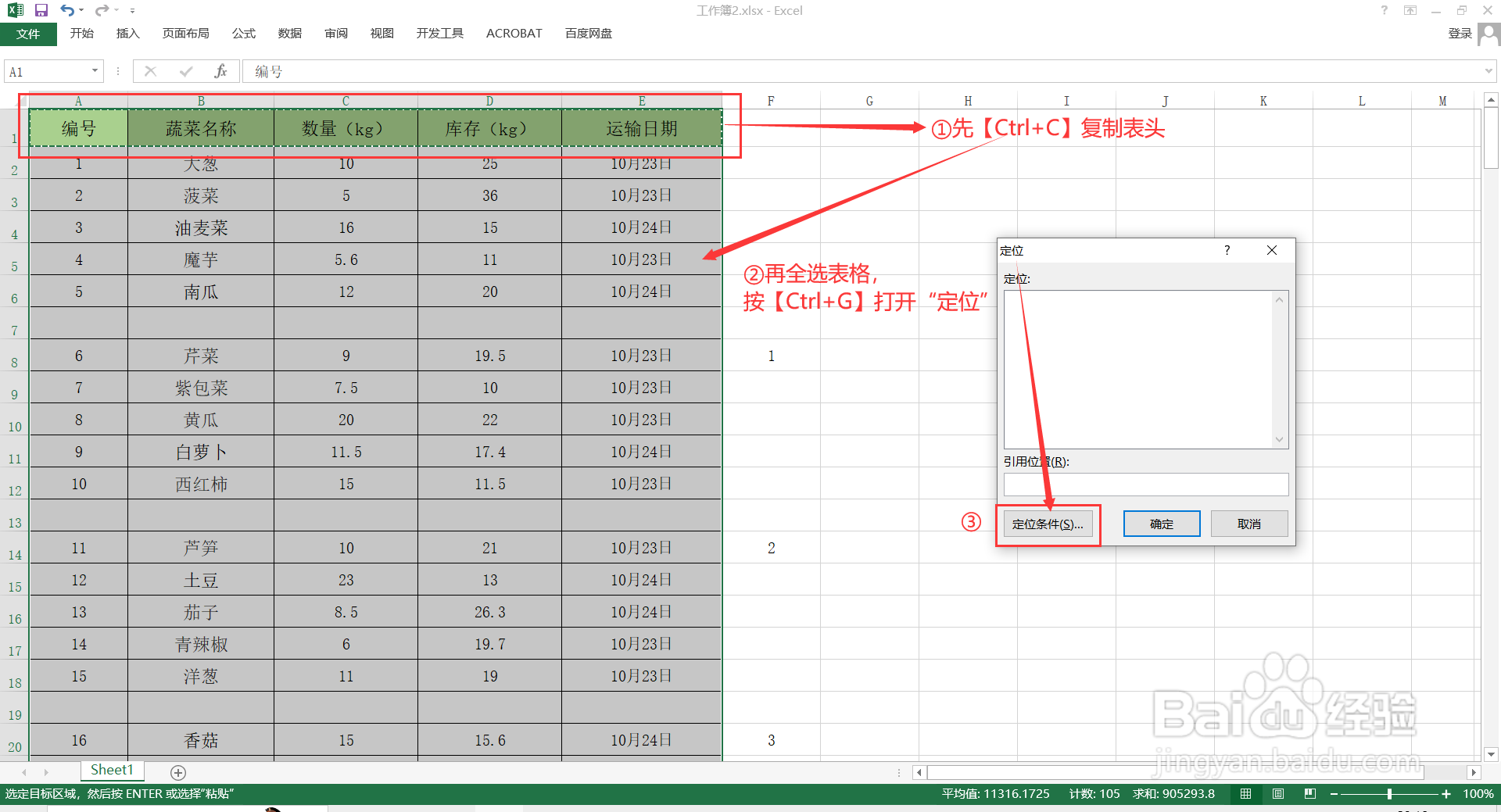
Task: Open the 视图 View tab
Action: 382,34
